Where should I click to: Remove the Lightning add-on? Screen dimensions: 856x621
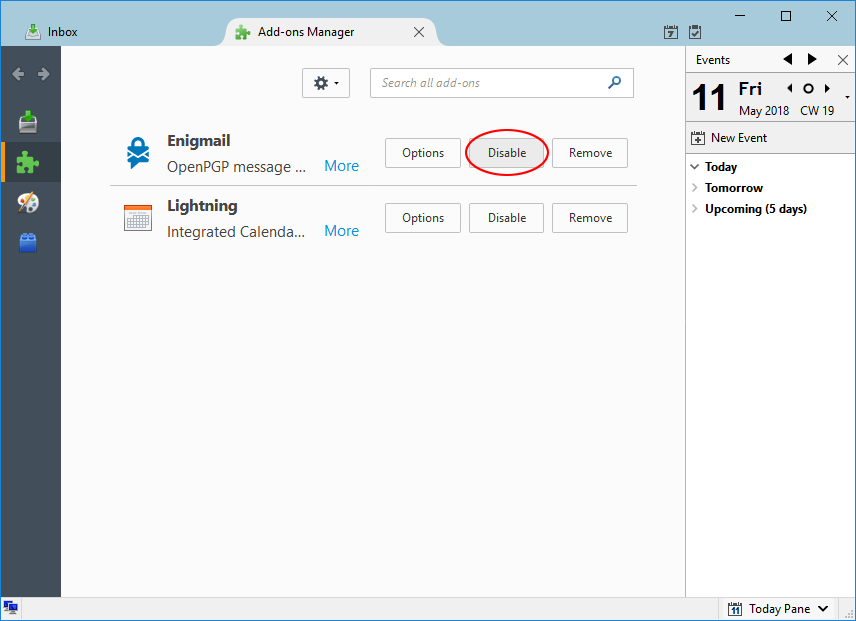pos(590,218)
